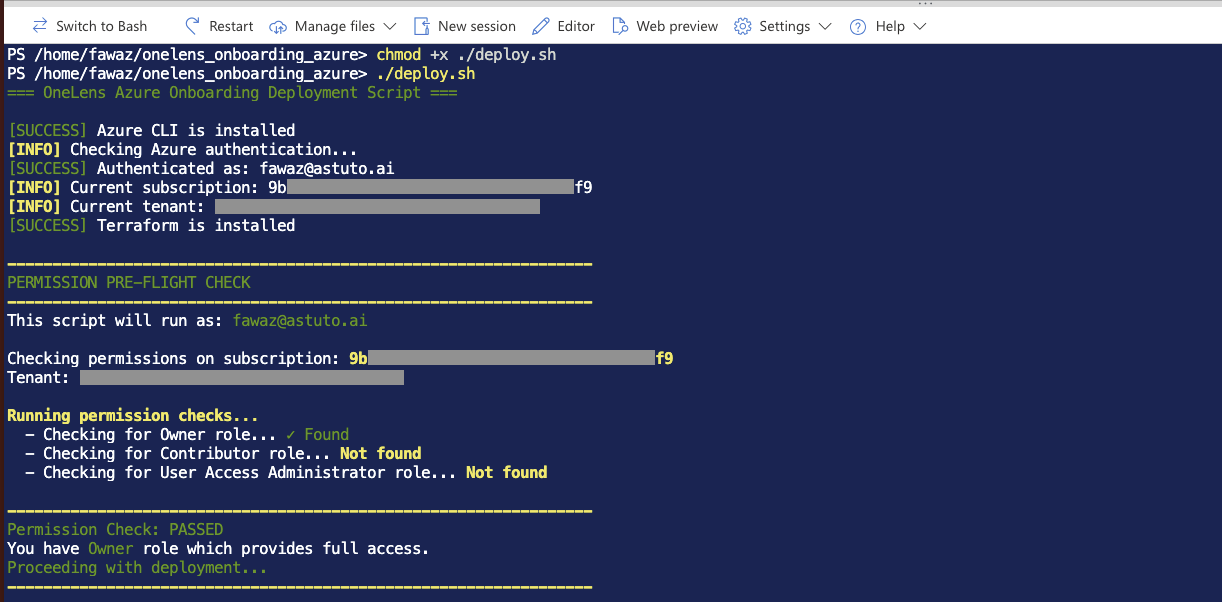Click the Help question mark icon
Image resolution: width=1222 pixels, height=602 pixels.
(858, 26)
